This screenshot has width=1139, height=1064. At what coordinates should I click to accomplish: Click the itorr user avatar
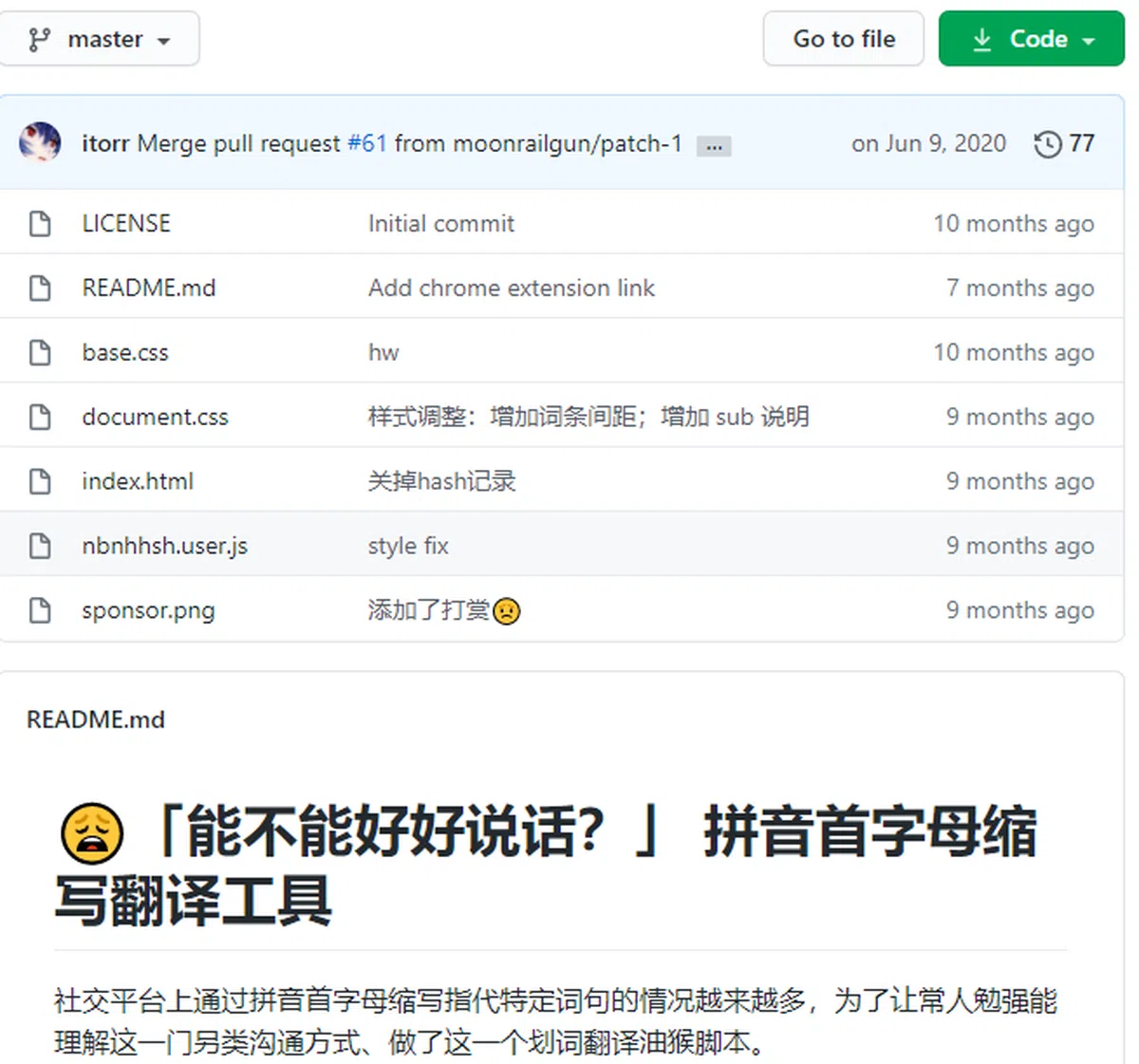pyautogui.click(x=40, y=142)
